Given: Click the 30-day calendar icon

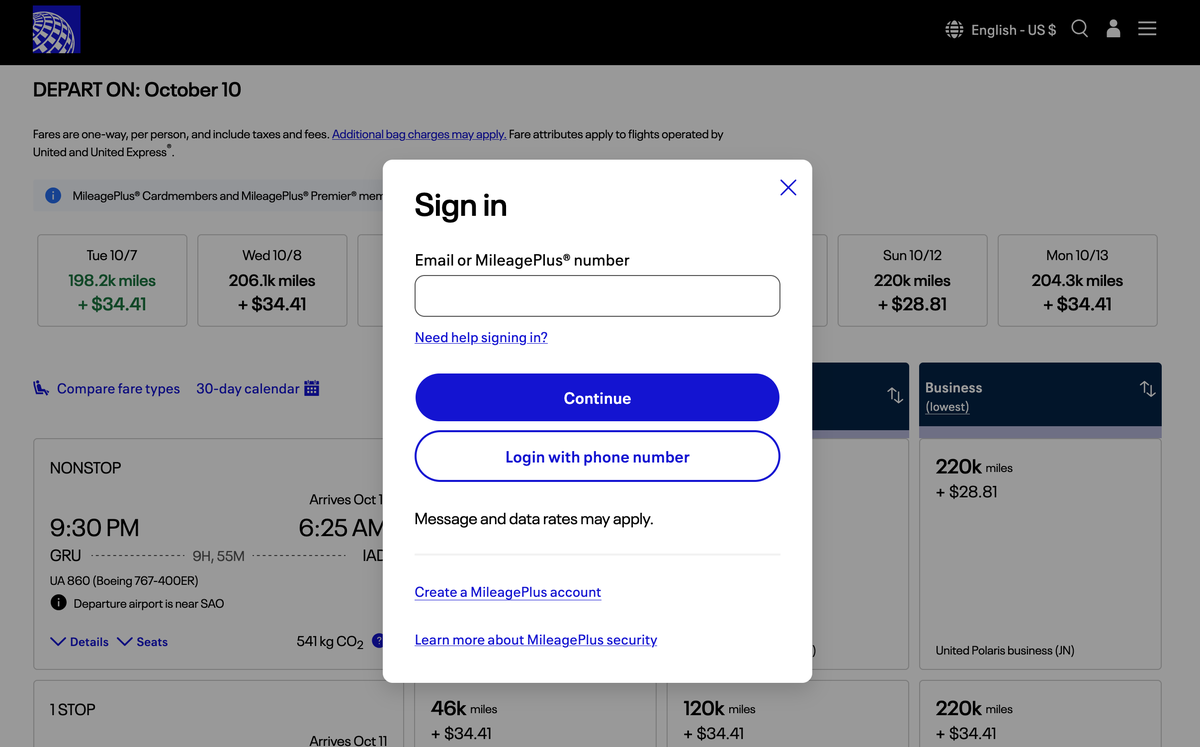Looking at the screenshot, I should click(311, 388).
